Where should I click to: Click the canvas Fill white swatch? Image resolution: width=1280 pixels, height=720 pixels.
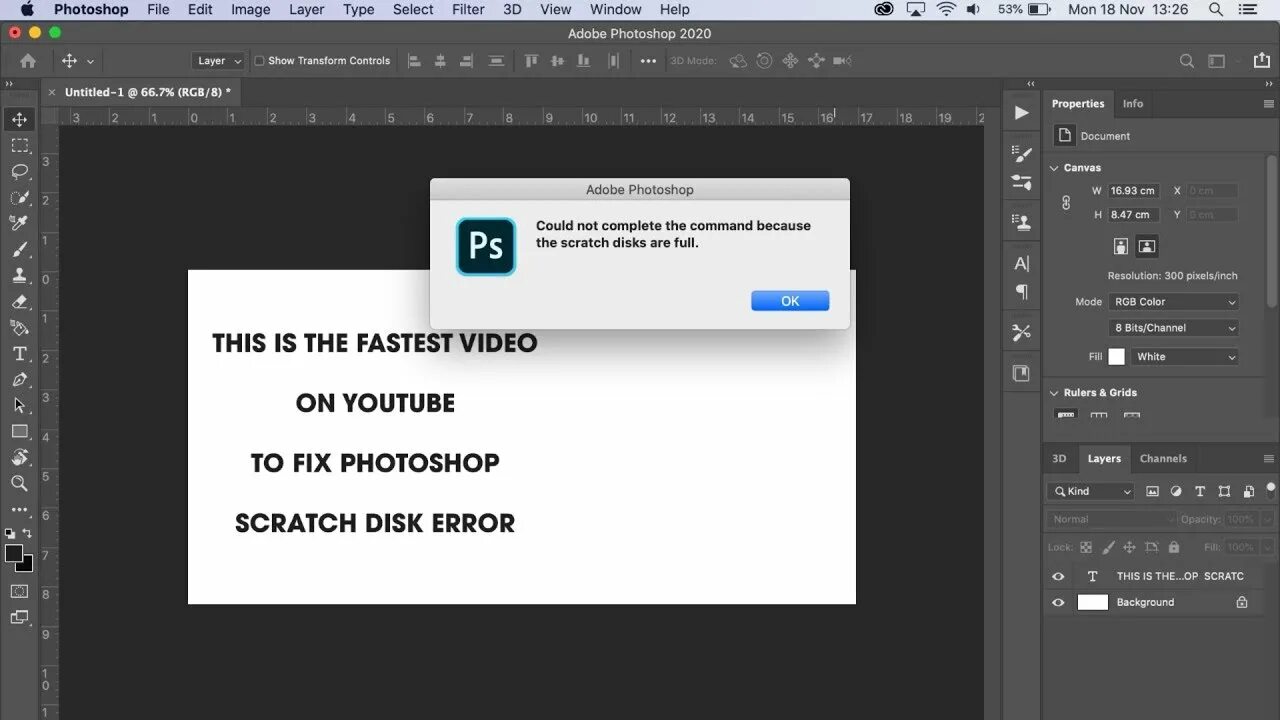[x=1116, y=356]
